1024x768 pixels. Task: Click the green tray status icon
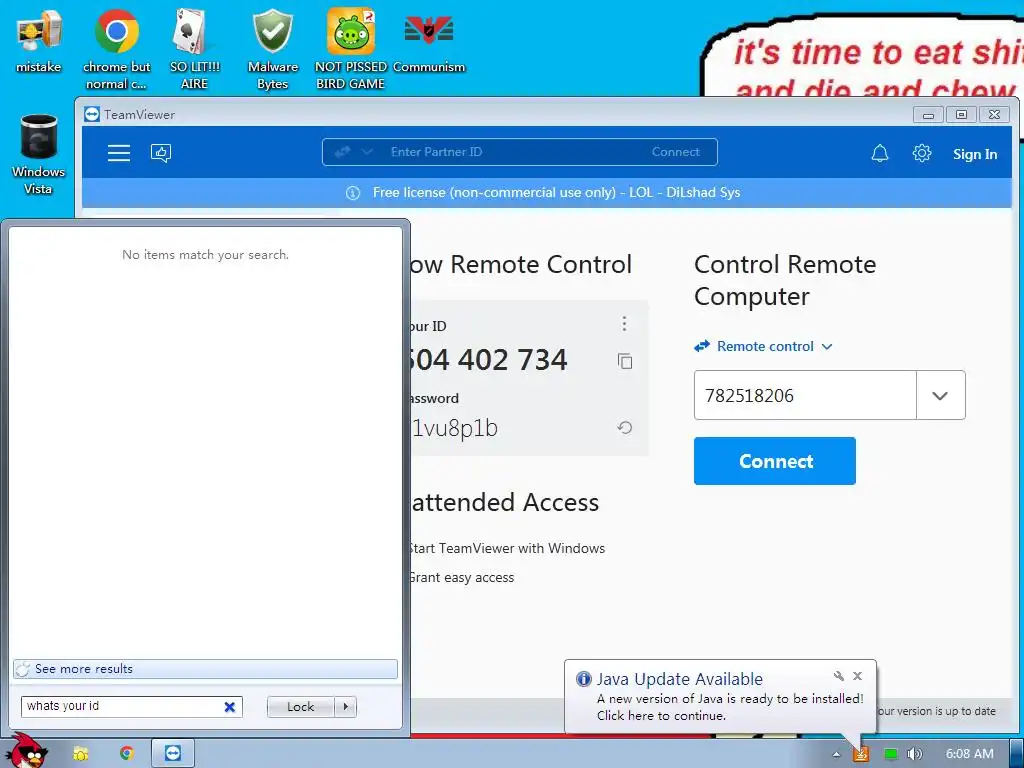click(890, 754)
